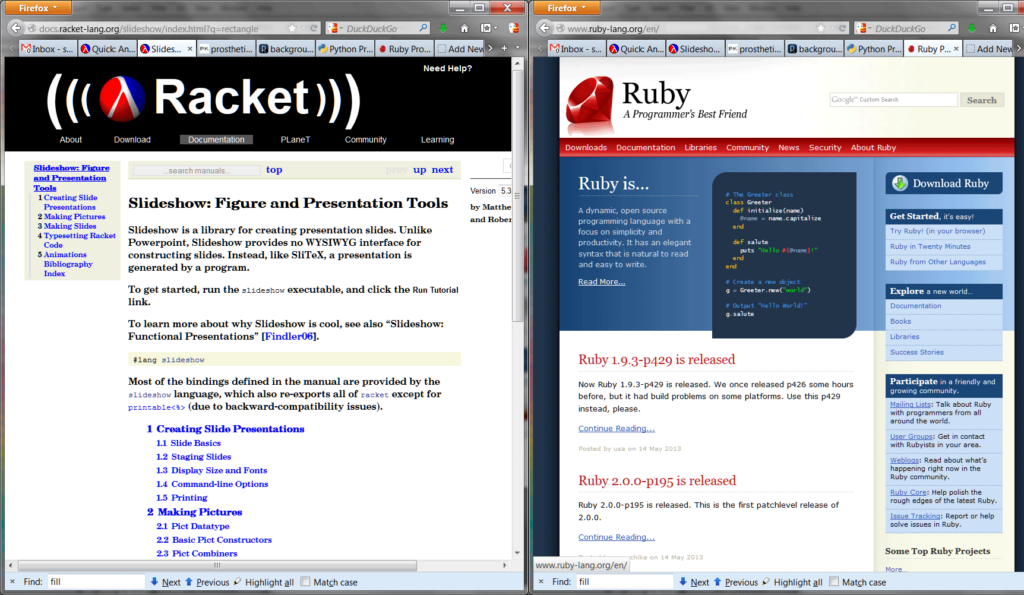The height and width of the screenshot is (595, 1024).
Task: Open Downloads in the Ruby site navigation
Action: pos(586,148)
